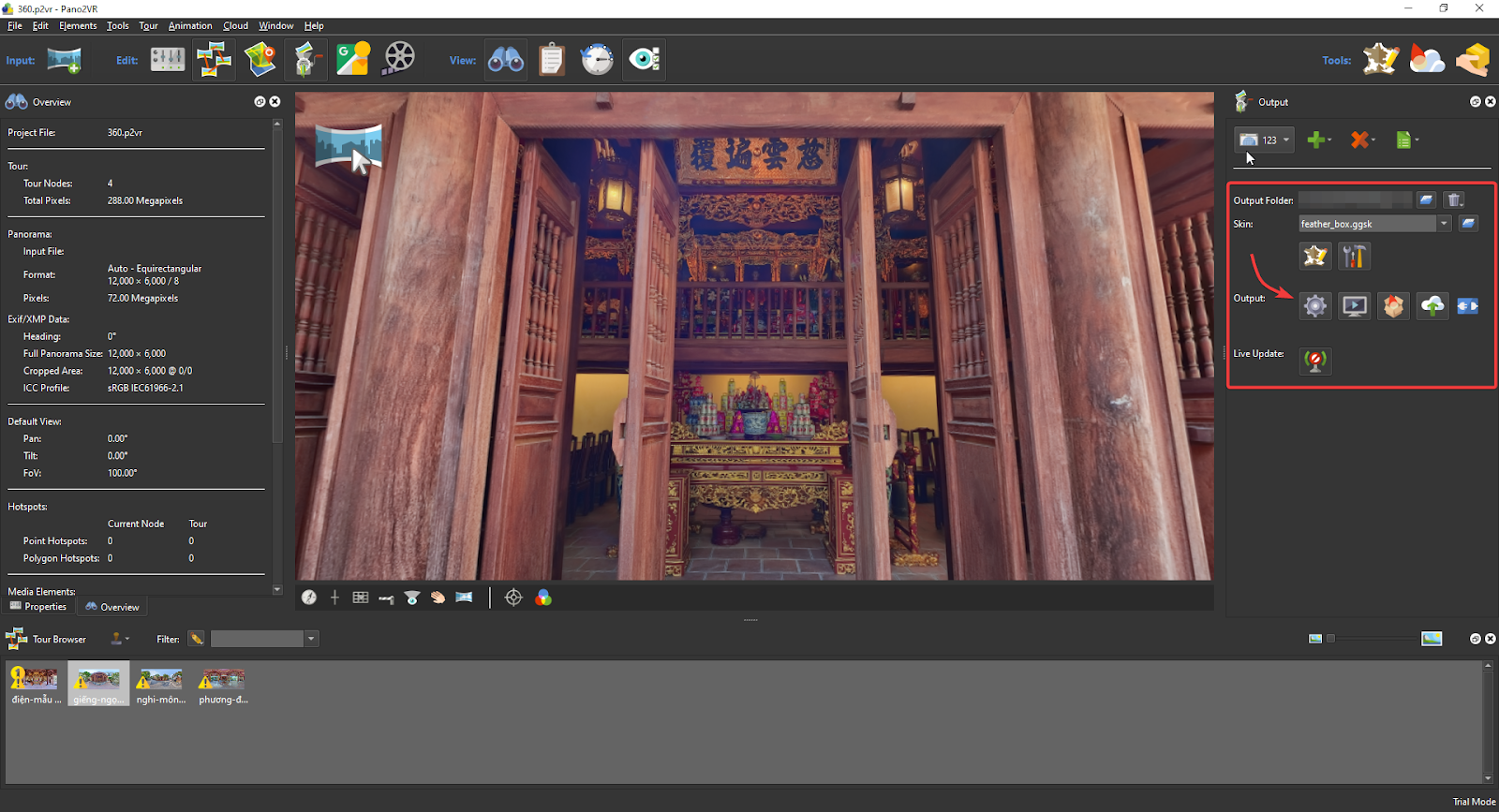Click the blue plug icon in Output row

pos(1468,306)
